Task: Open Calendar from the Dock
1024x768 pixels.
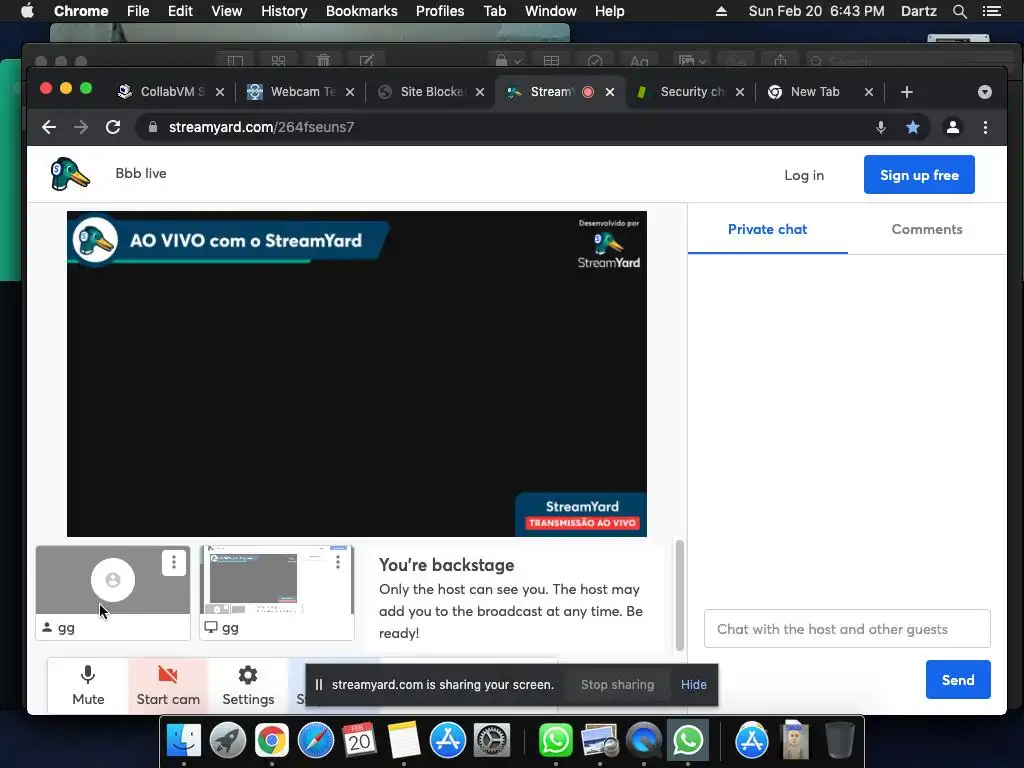Action: click(359, 741)
